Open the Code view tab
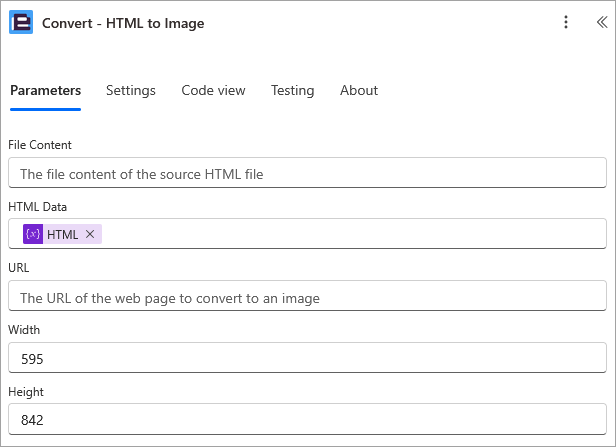 (x=213, y=90)
